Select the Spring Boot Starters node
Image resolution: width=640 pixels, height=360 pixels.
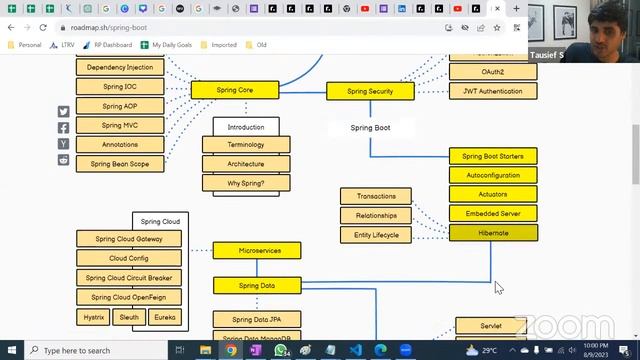[x=493, y=156]
